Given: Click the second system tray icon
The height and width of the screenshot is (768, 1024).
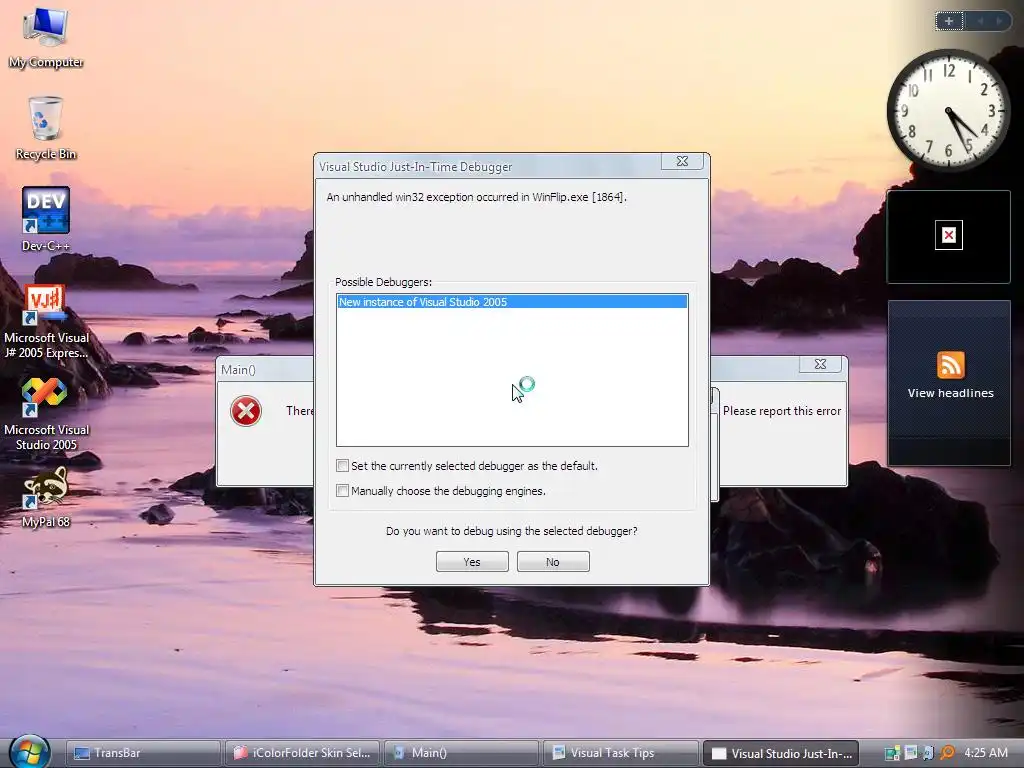Looking at the screenshot, I should tap(910, 753).
